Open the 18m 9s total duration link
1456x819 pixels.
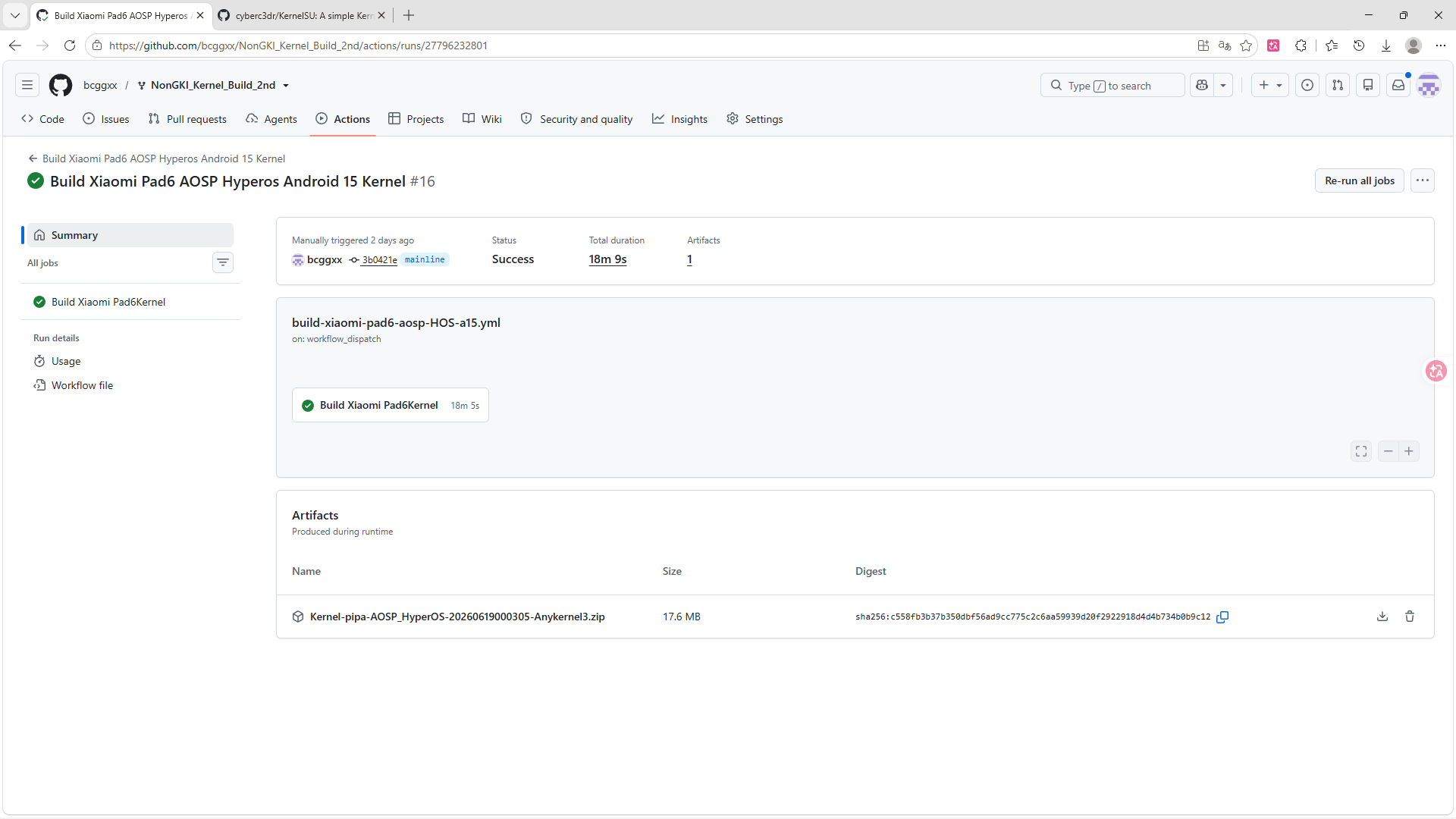608,259
